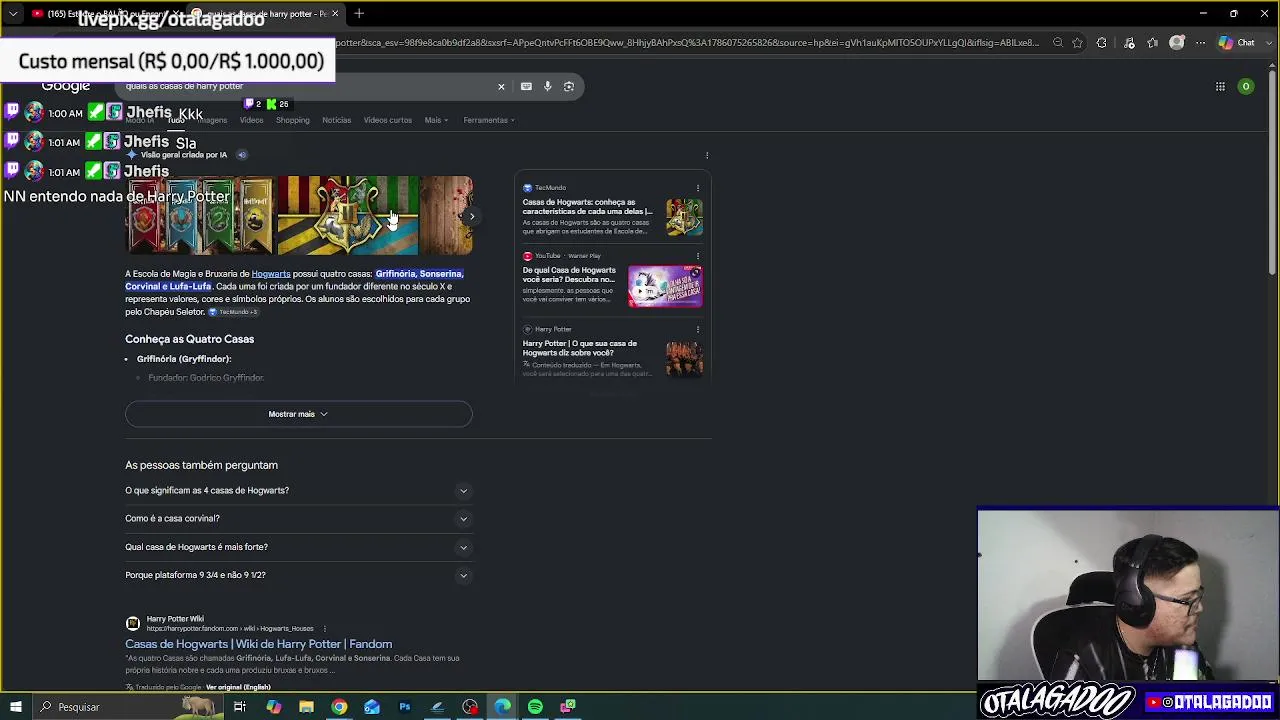Screen dimensions: 1280x720
Task: Switch to the Vídeos results tab
Action: (251, 120)
